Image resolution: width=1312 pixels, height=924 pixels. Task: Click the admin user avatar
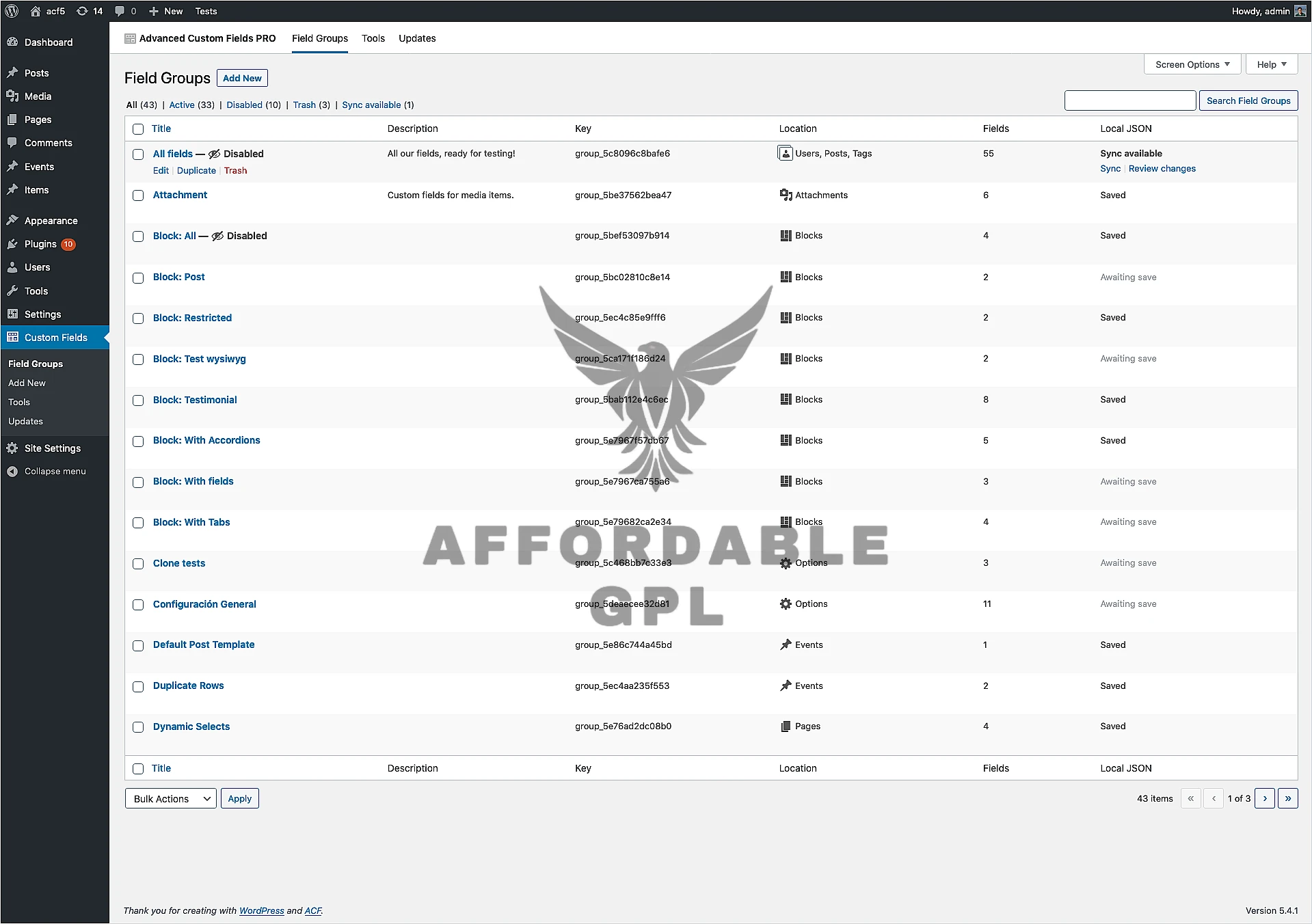tap(1300, 11)
